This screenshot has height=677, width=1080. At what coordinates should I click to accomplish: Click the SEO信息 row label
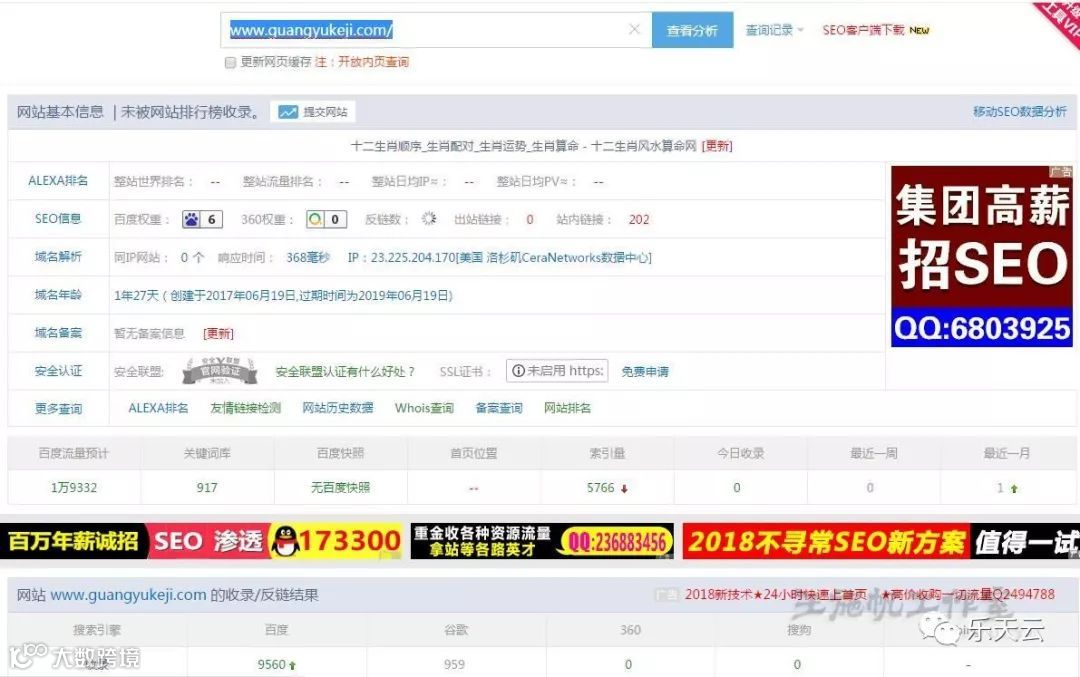pyautogui.click(x=58, y=219)
